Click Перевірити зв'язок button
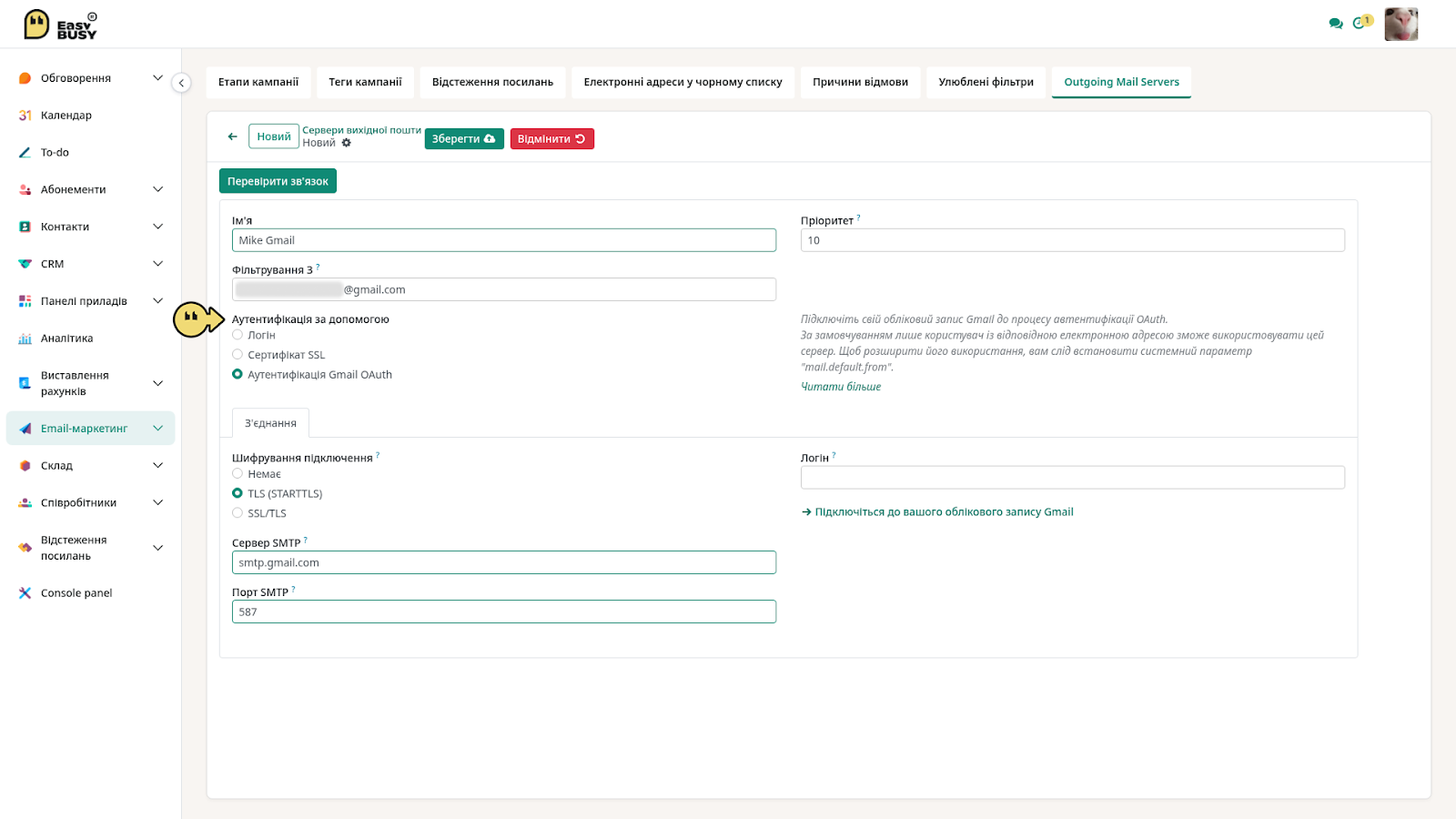The height and width of the screenshot is (819, 1456). click(278, 181)
